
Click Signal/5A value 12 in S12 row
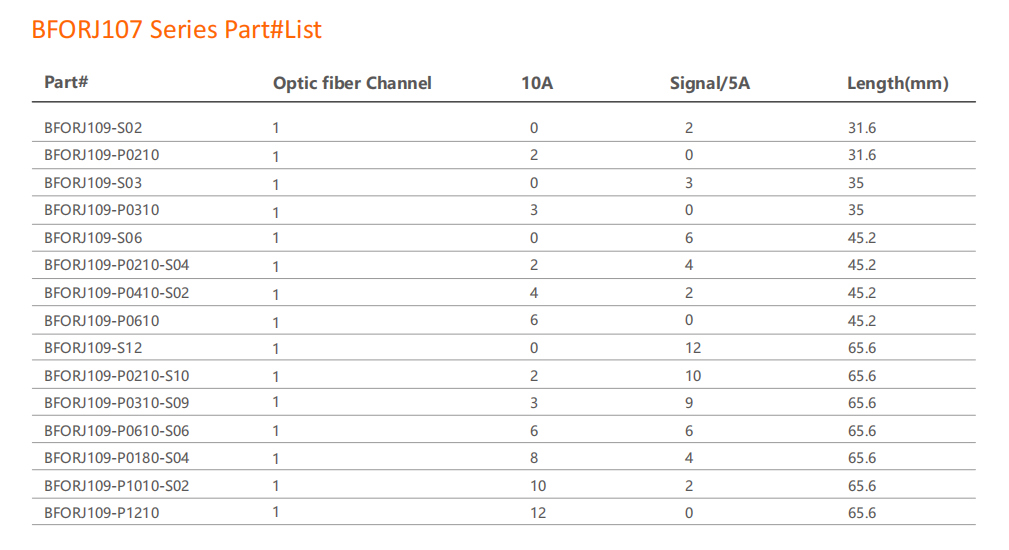pos(693,348)
